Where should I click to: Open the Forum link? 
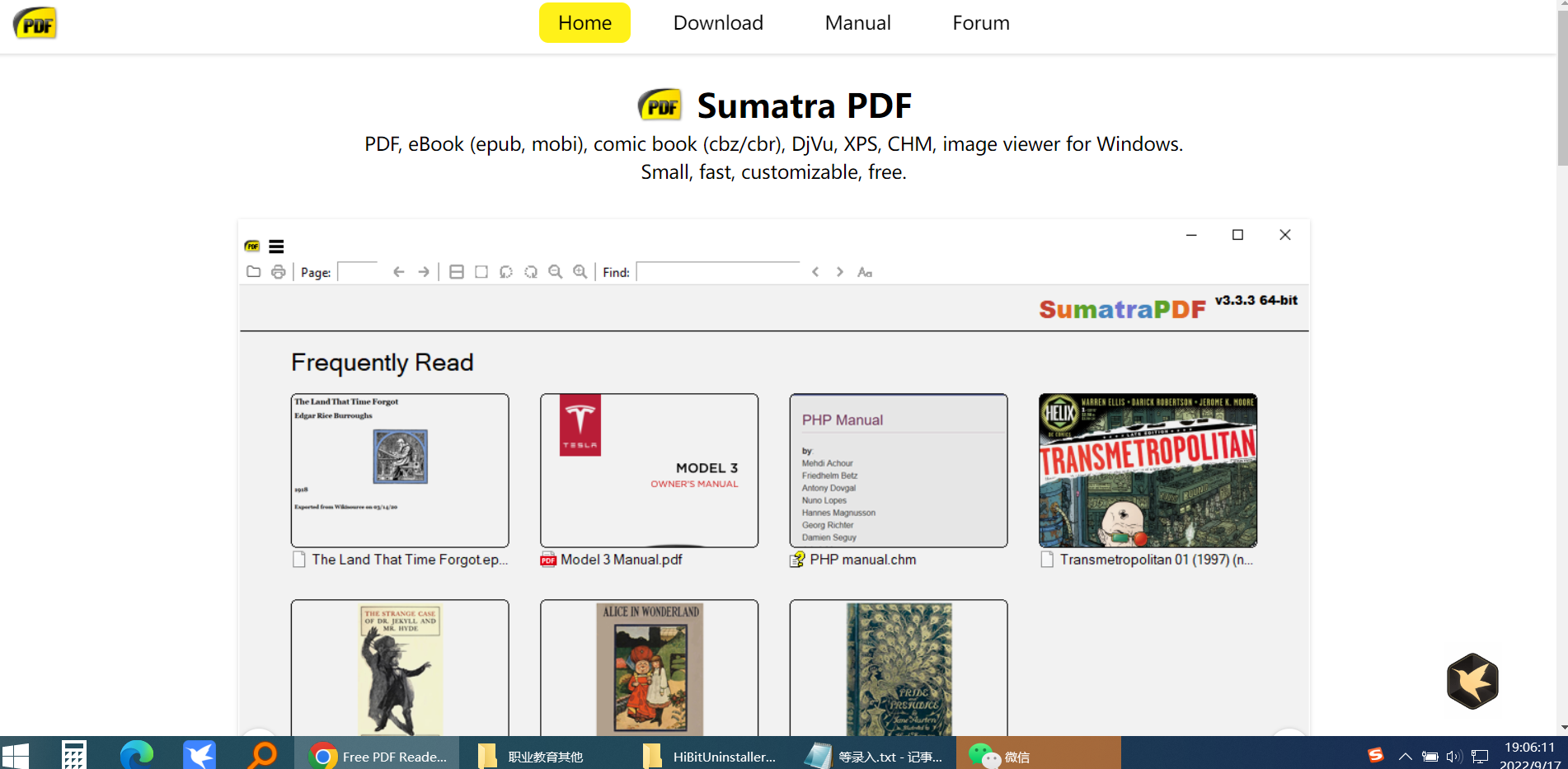point(980,23)
